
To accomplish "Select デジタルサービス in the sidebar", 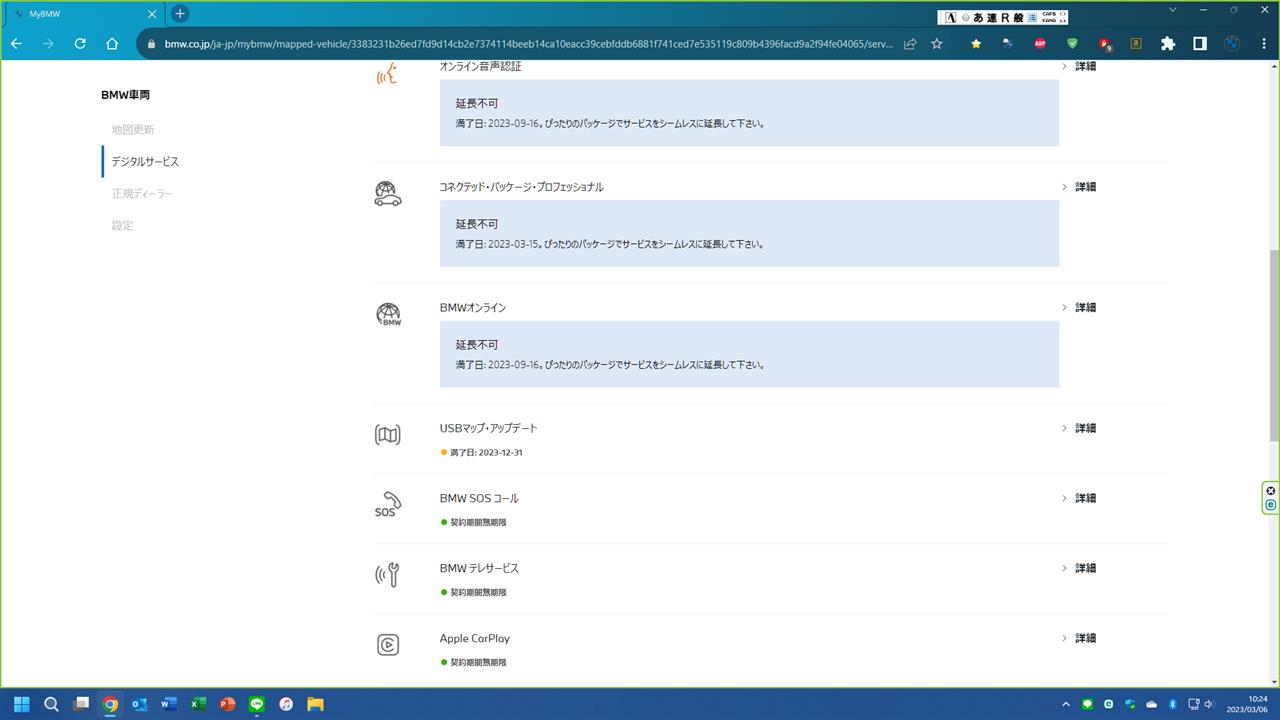I will 145,162.
